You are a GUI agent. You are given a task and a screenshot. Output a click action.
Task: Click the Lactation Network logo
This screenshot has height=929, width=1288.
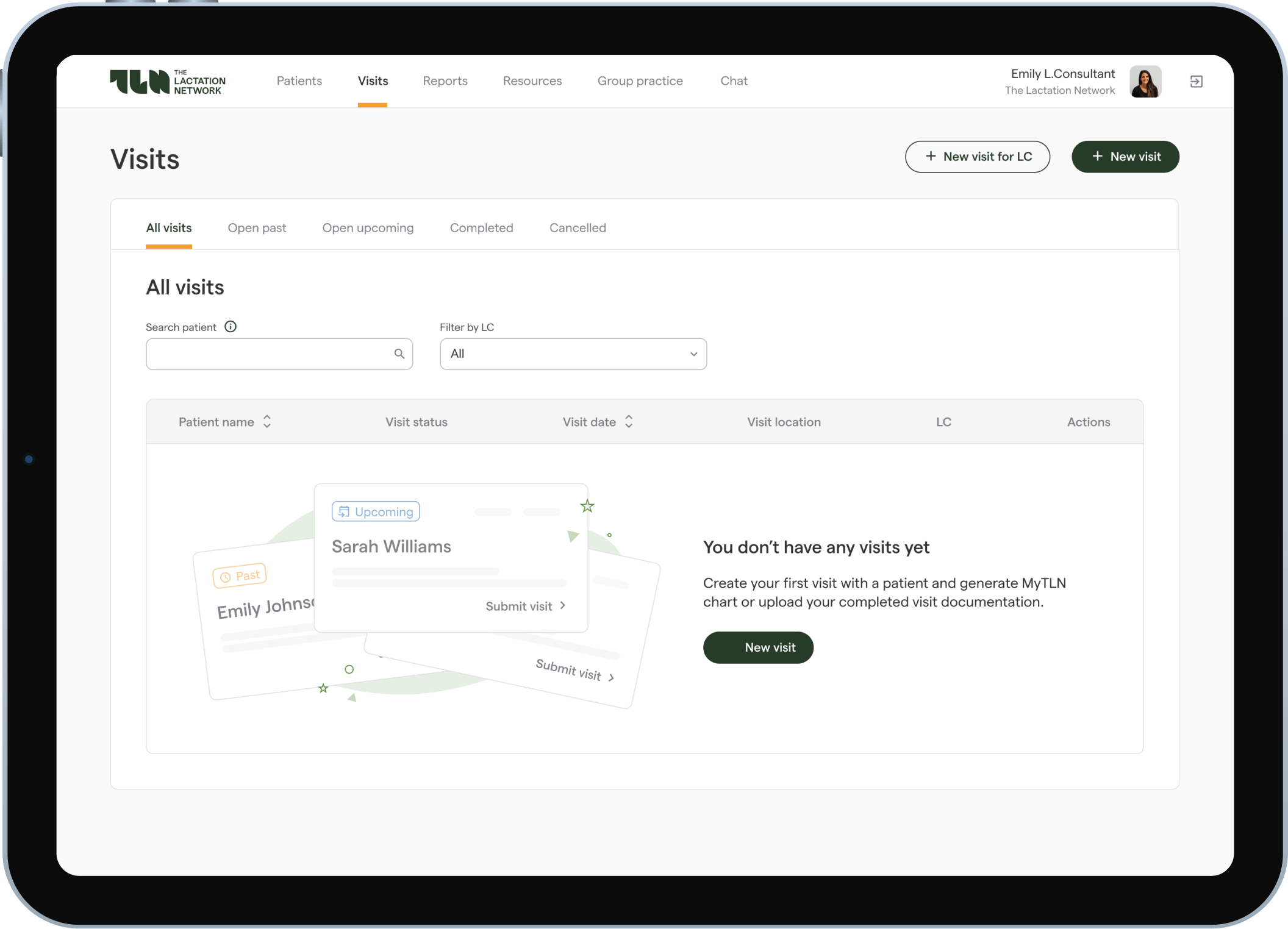pyautogui.click(x=168, y=82)
